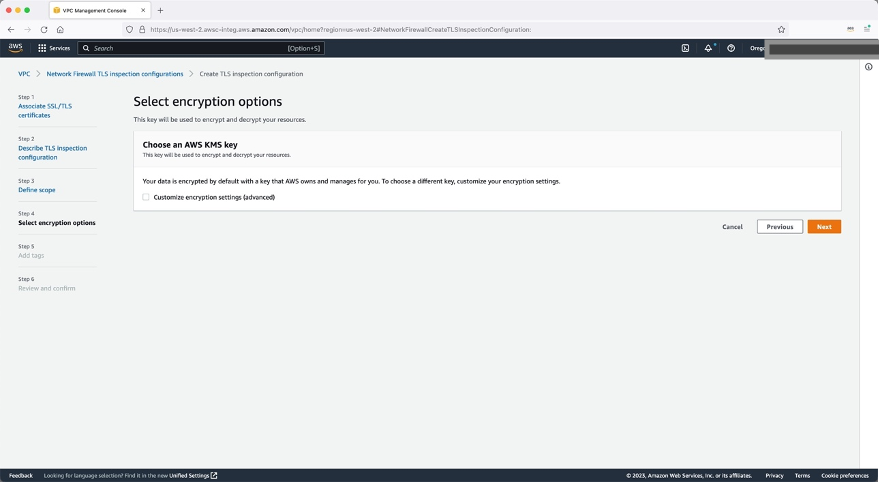The width and height of the screenshot is (879, 483).
Task: Open Cookie preferences in the footer
Action: tap(845, 476)
